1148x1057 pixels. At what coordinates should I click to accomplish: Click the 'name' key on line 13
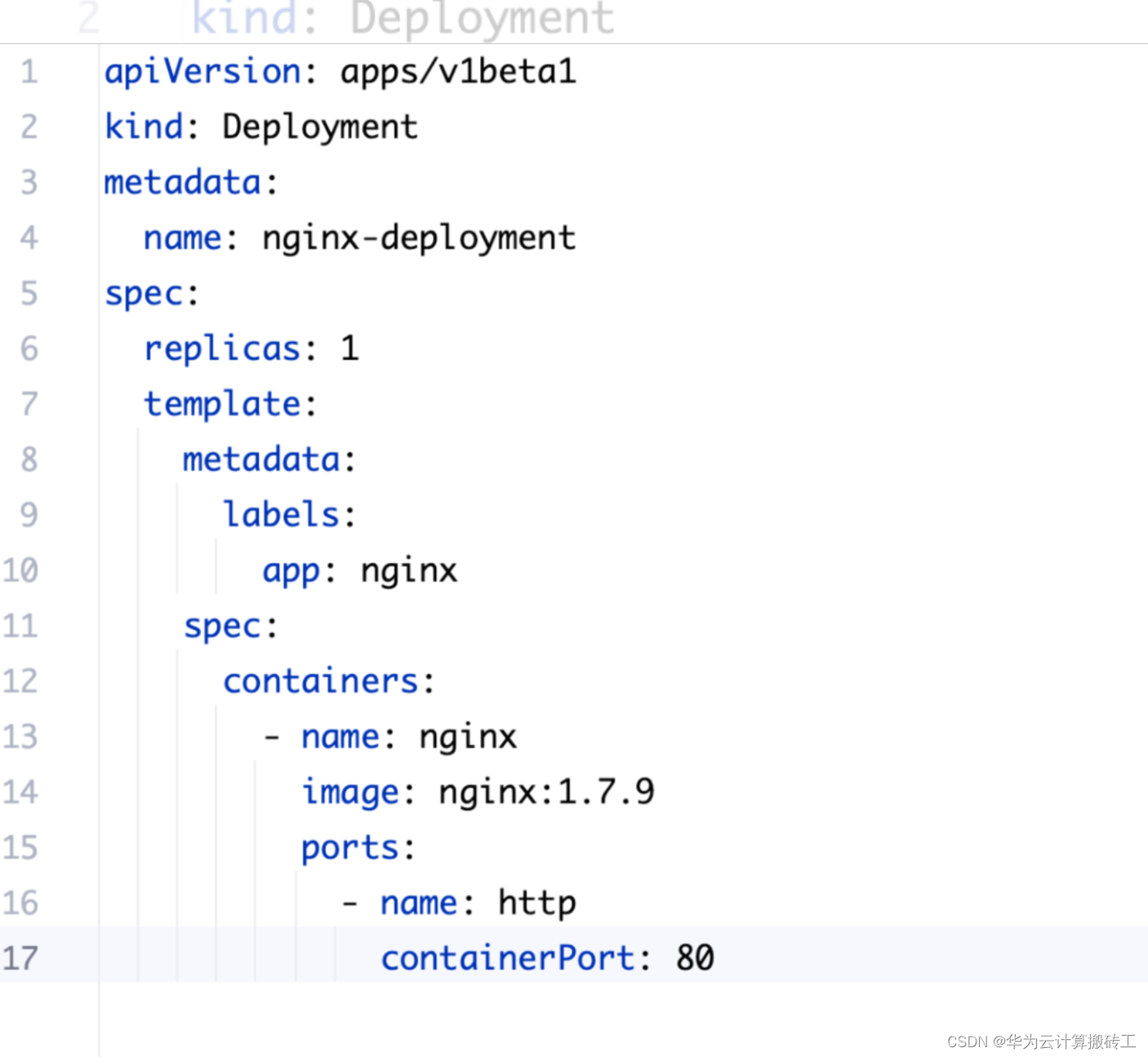click(340, 737)
